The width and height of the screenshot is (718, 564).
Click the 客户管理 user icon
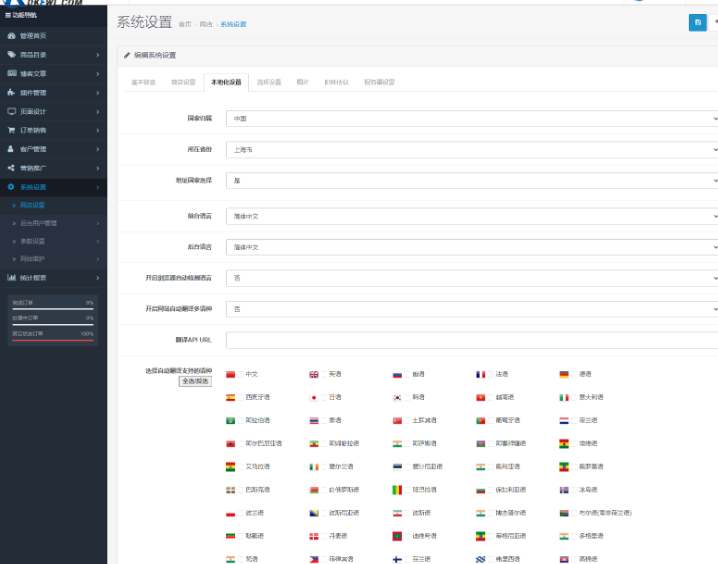pos(11,149)
